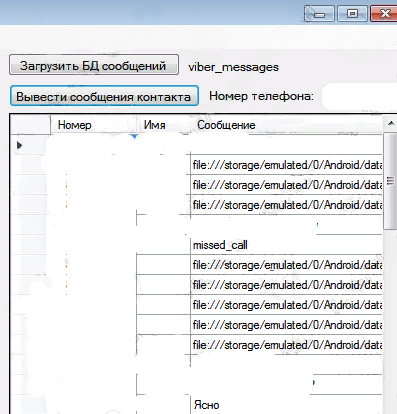The height and width of the screenshot is (414, 397).
Task: Click the scrollbar up arrow
Action: pos(390,124)
